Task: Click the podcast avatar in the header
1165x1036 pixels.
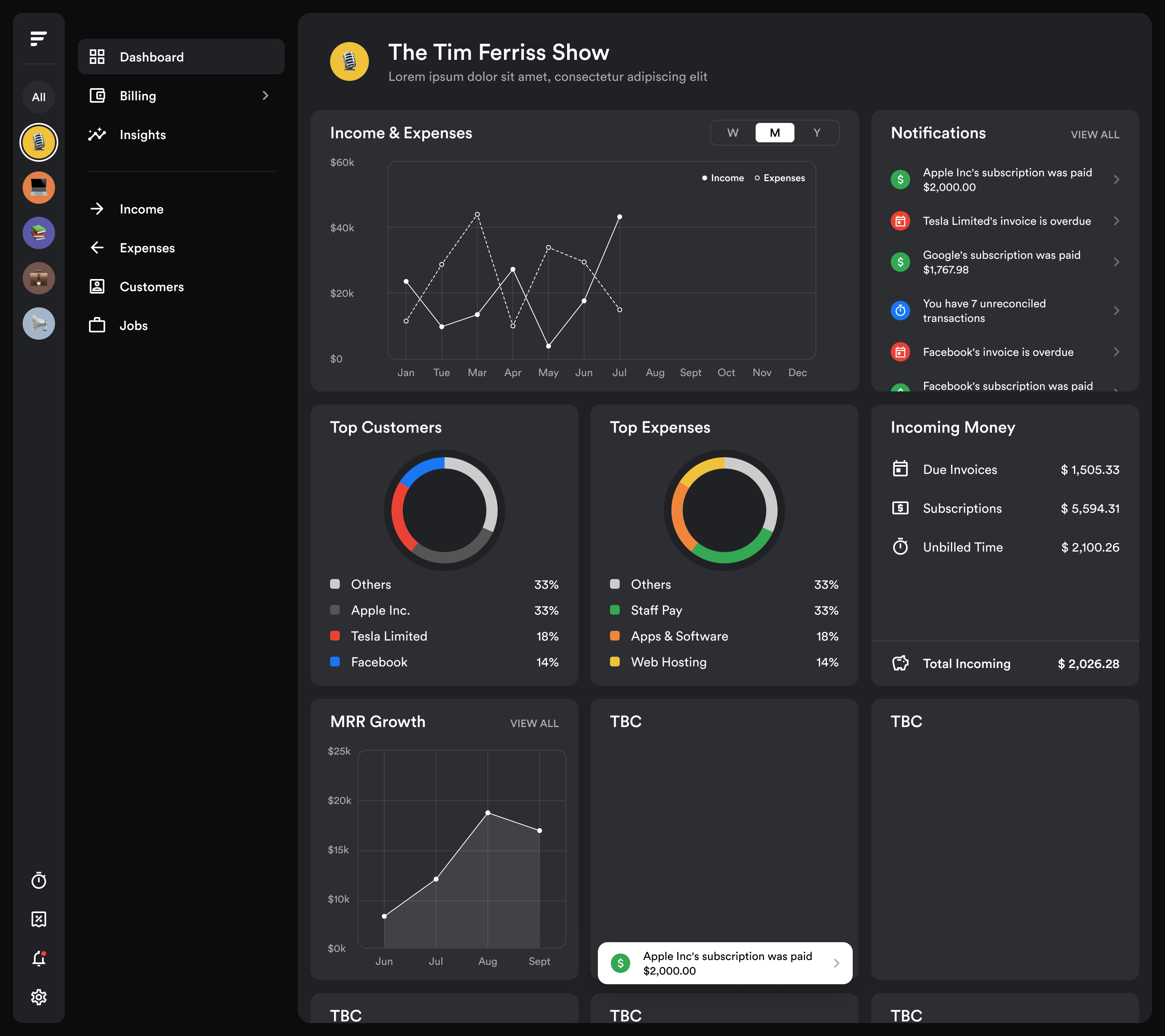Action: coord(349,61)
